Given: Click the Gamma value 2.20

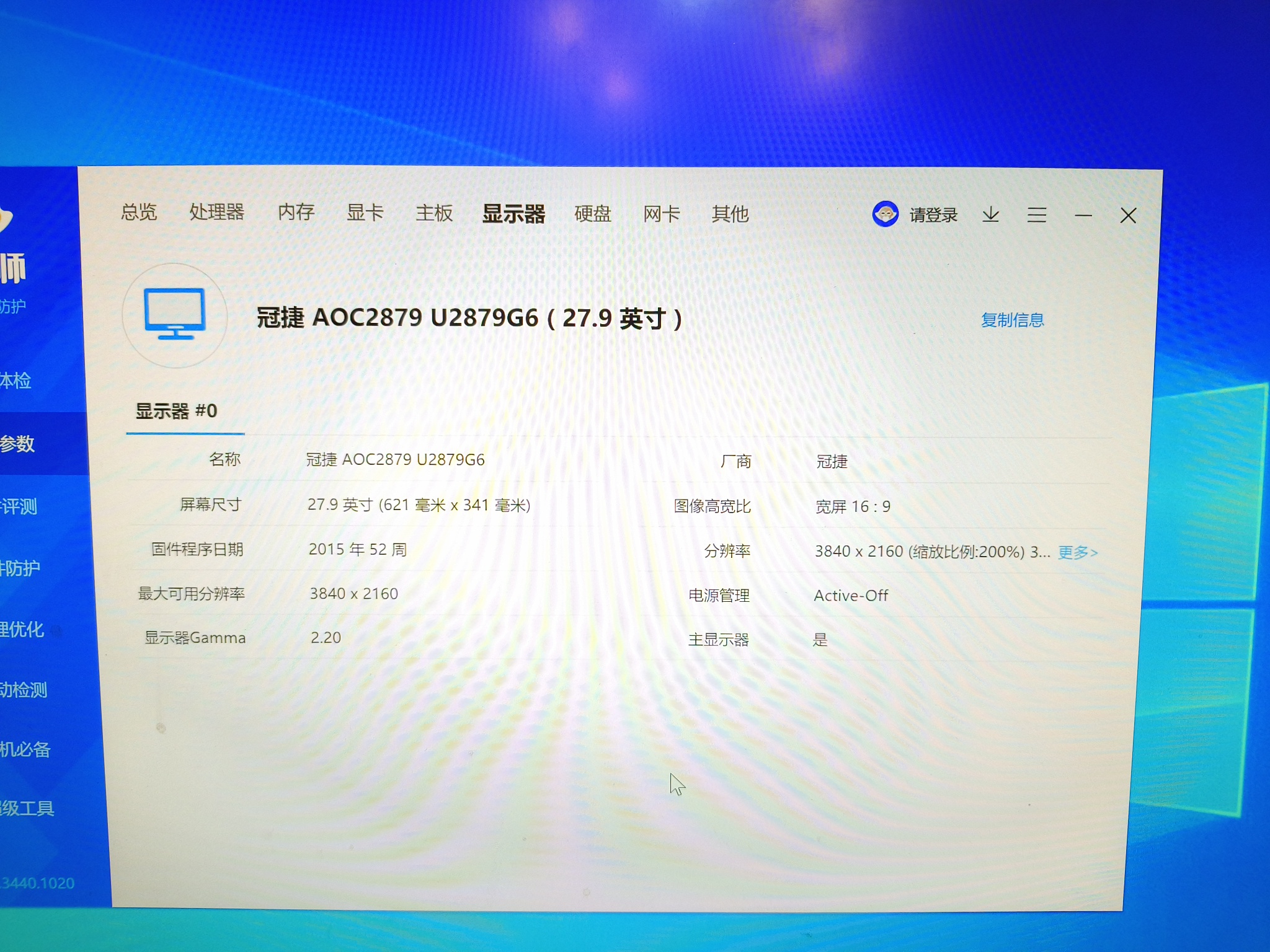Looking at the screenshot, I should click(x=326, y=638).
